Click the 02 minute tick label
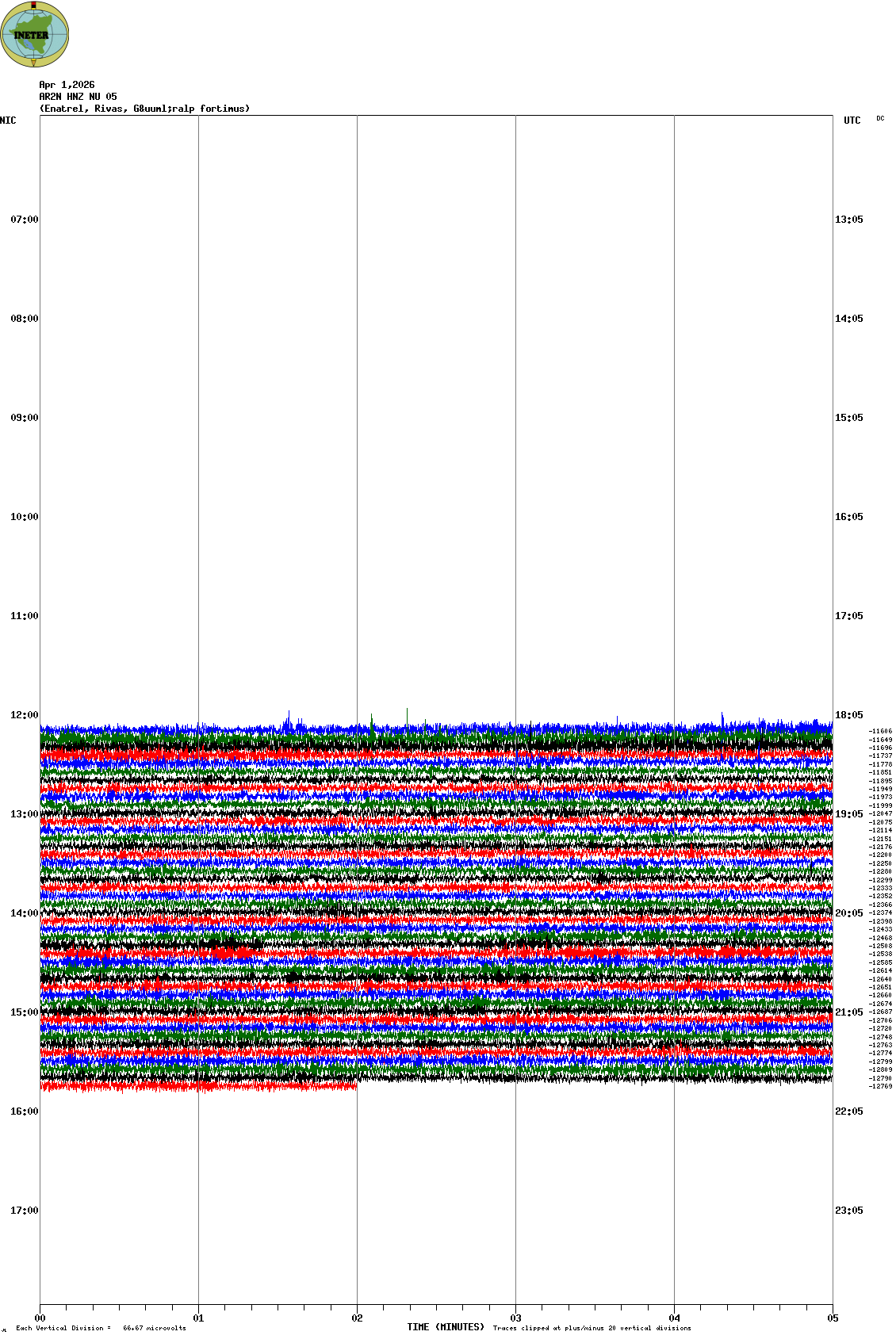The width and height of the screenshot is (896, 1339). (x=357, y=1318)
